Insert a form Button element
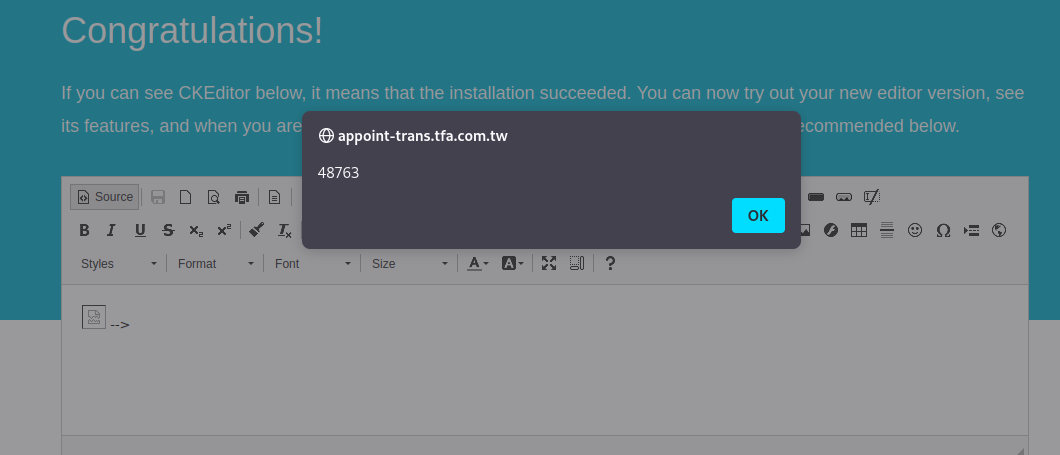This screenshot has height=455, width=1060. [816, 197]
